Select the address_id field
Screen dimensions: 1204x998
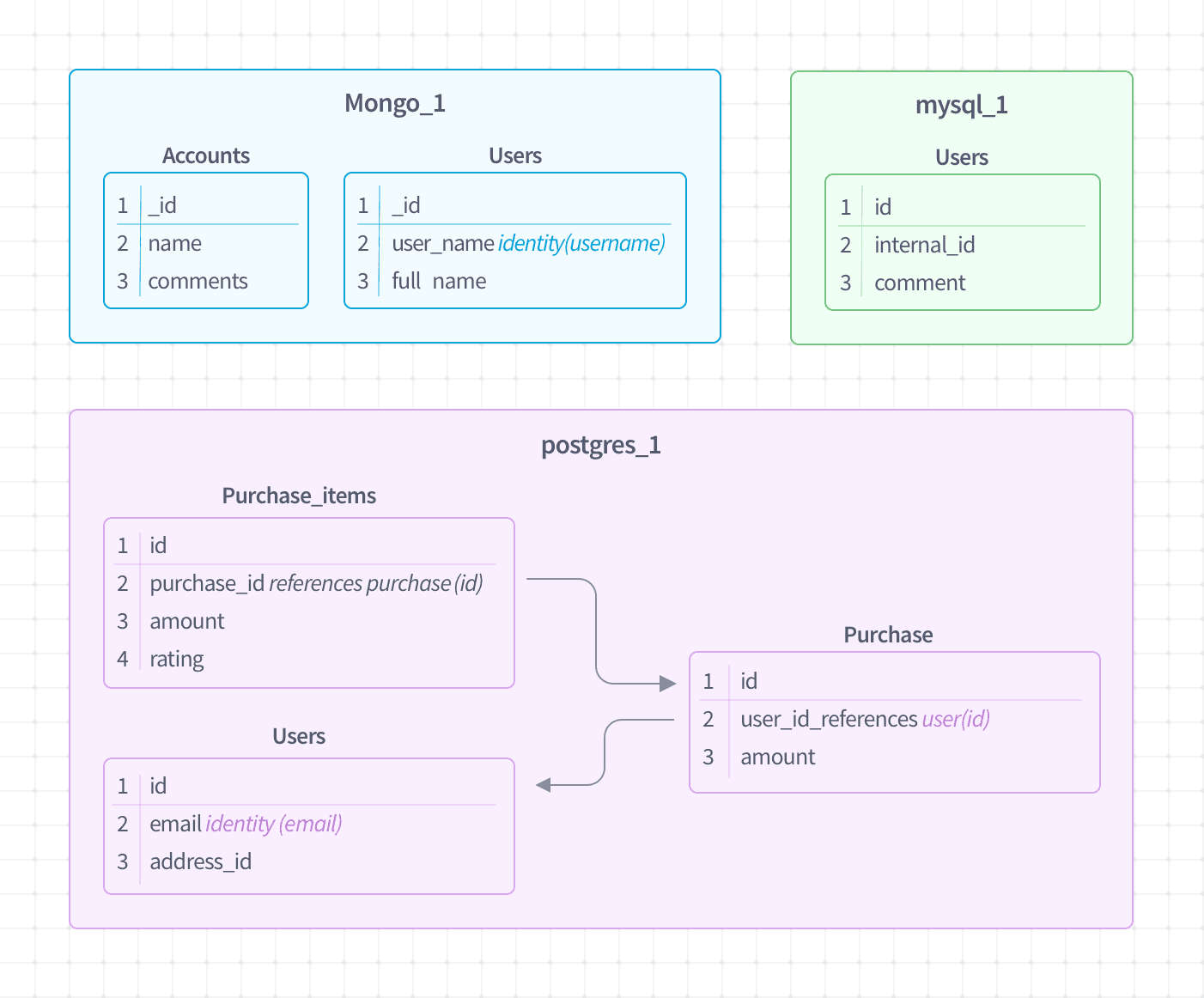200,861
